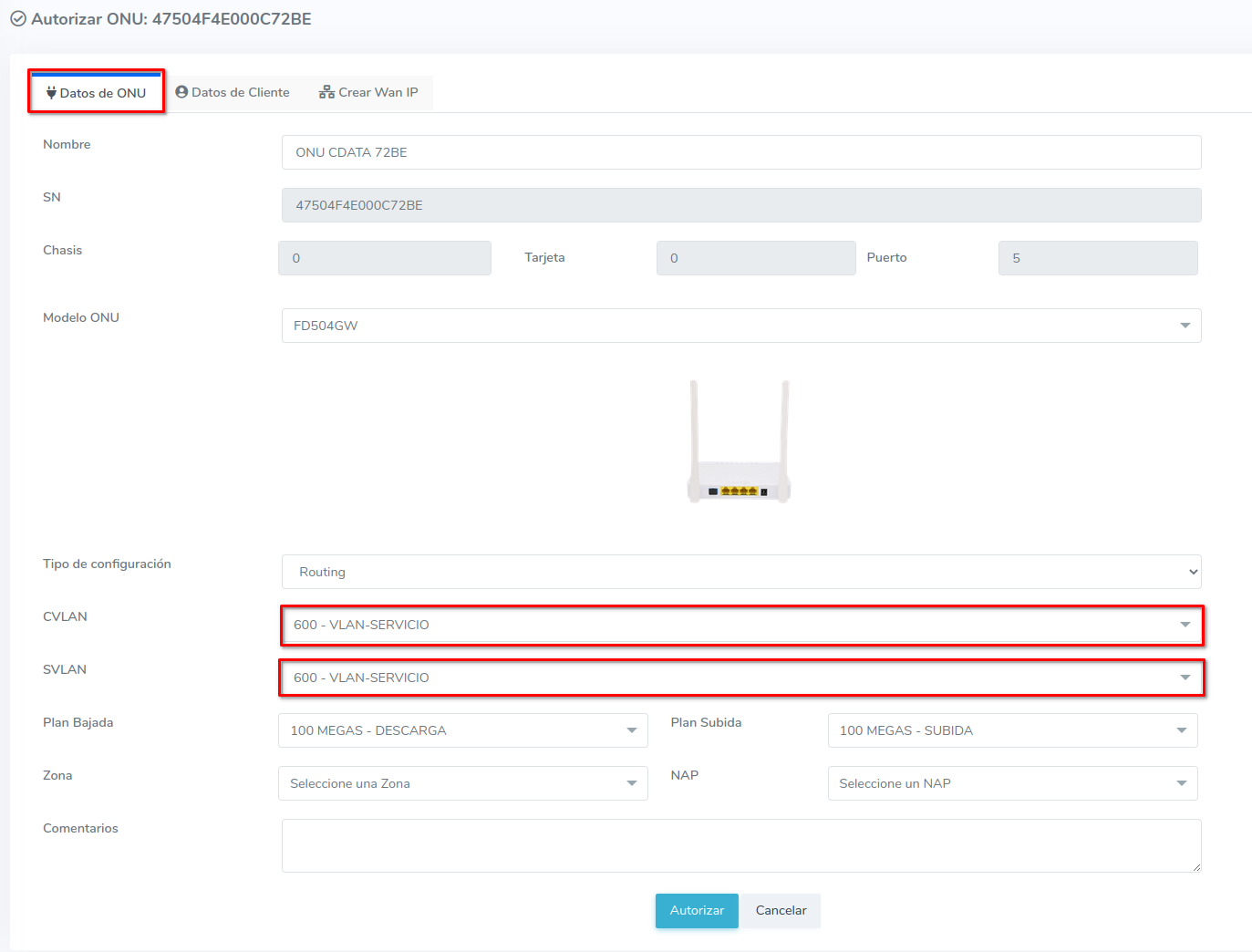Image resolution: width=1252 pixels, height=952 pixels.
Task: Open the Crear Wan IP tab
Action: [x=368, y=92]
